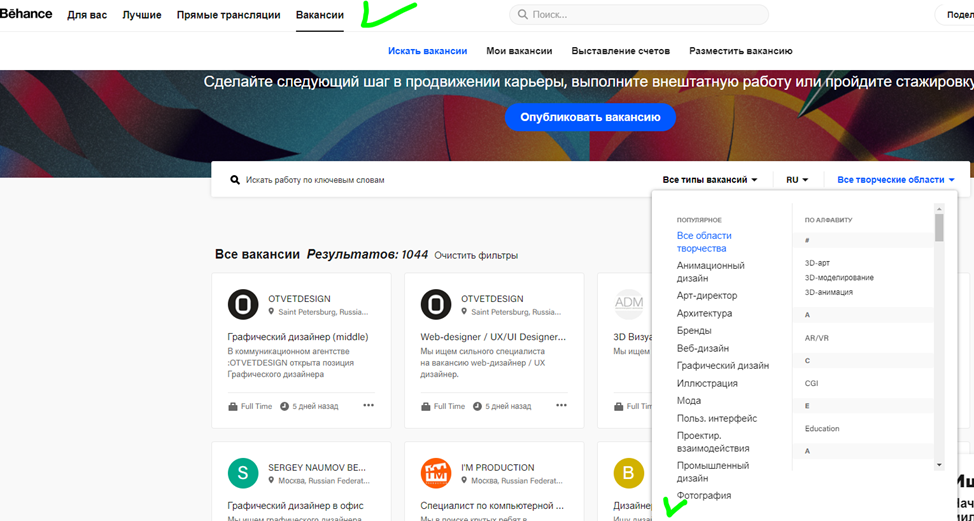Open Web-designer / UX/UI Designer job title

493,337
